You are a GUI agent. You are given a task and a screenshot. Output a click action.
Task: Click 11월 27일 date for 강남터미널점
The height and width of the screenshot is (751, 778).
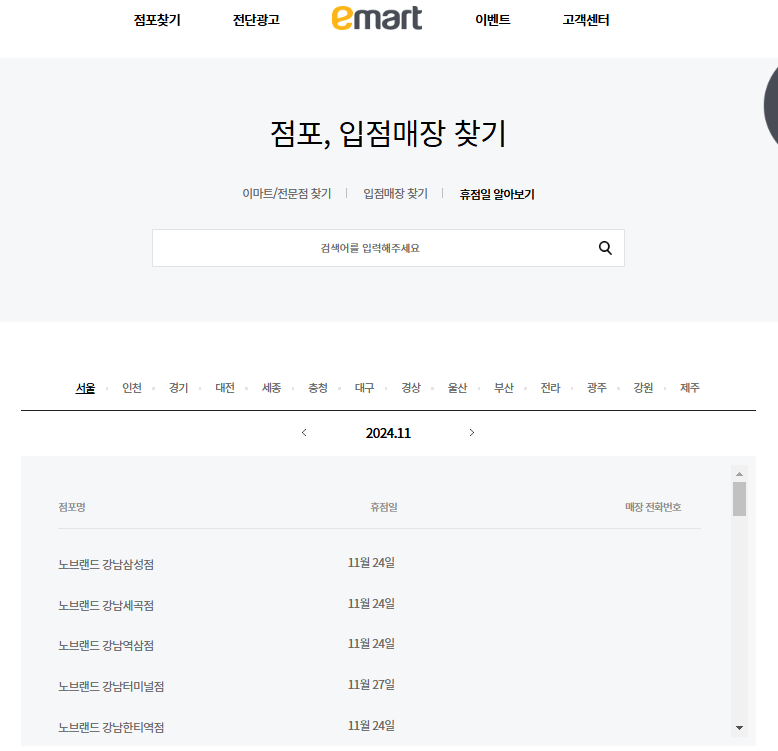[x=371, y=685]
